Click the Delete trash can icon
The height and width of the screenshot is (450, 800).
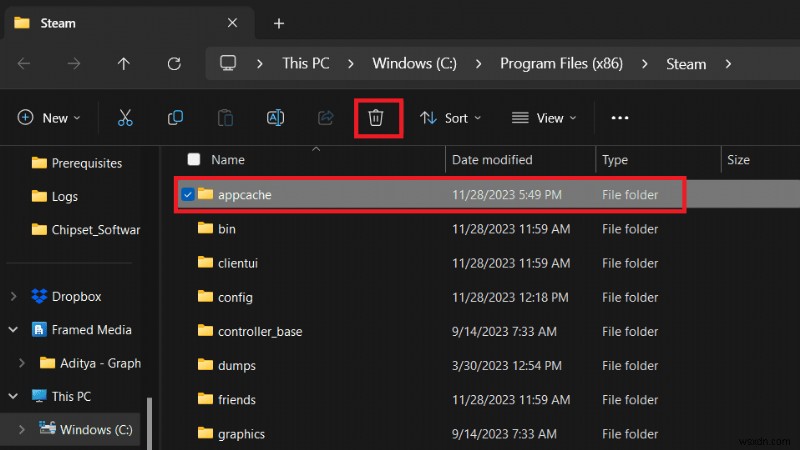(376, 118)
